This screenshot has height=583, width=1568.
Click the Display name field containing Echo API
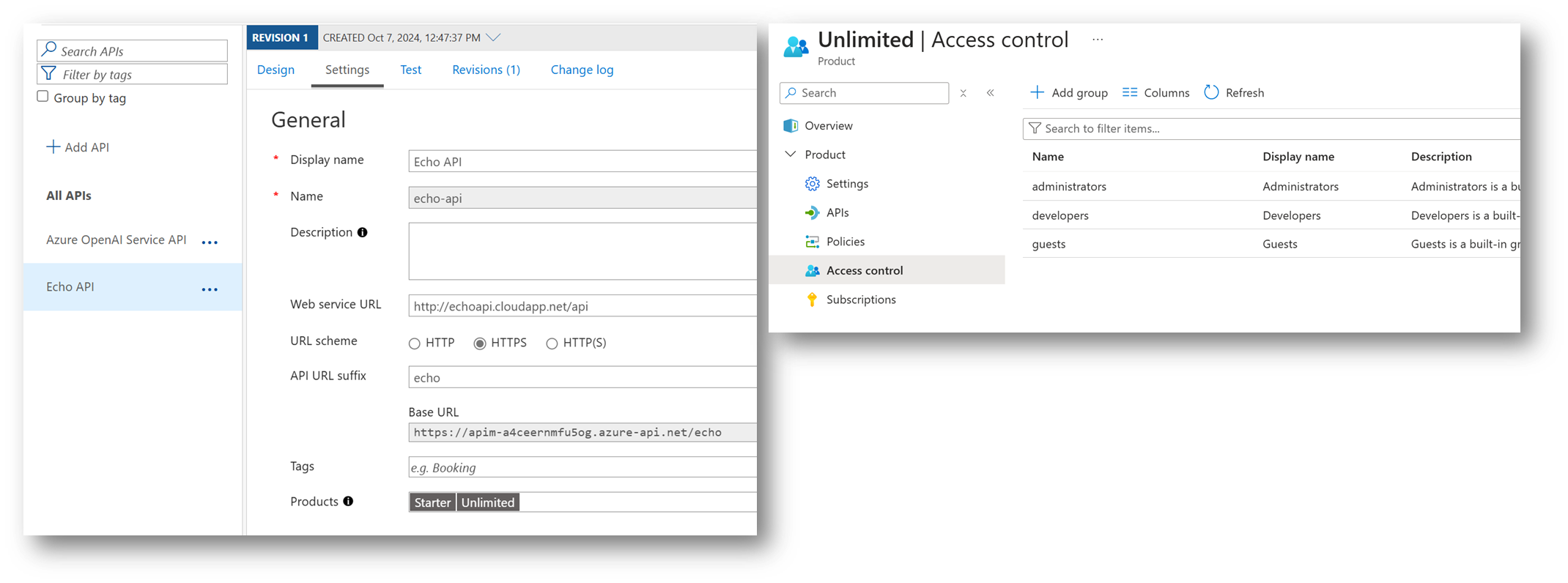point(583,161)
